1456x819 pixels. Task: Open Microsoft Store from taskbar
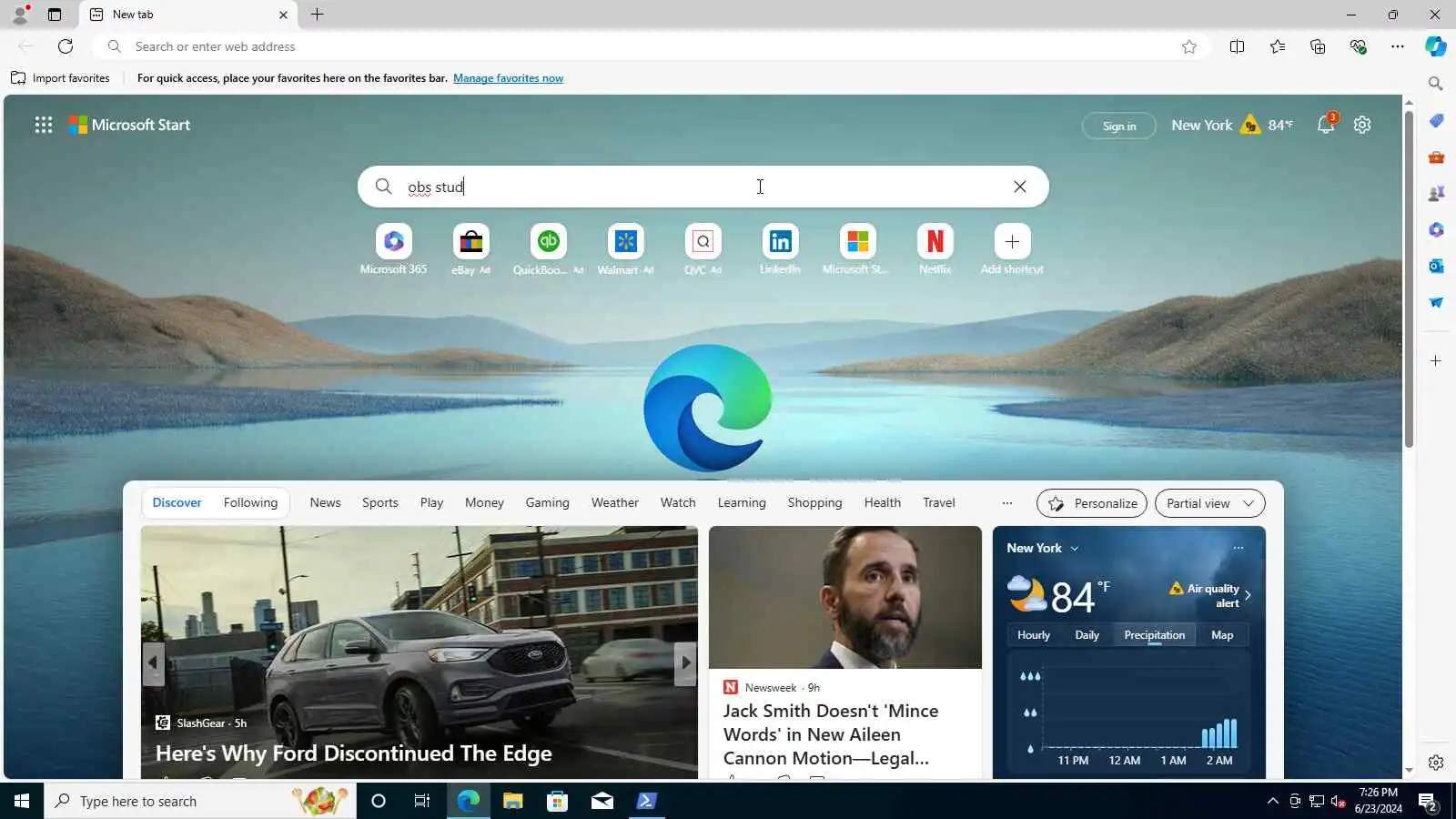557,801
